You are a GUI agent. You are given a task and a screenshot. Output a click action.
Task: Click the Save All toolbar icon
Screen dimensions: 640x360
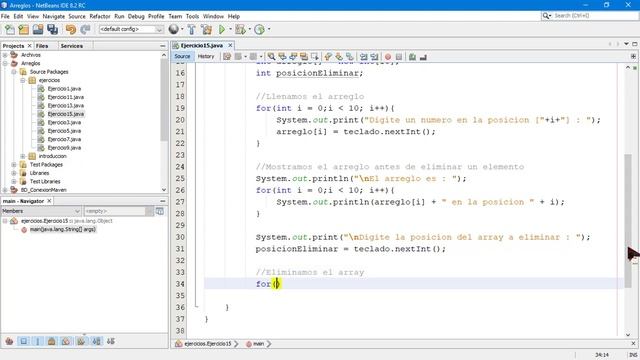[x=52, y=29]
